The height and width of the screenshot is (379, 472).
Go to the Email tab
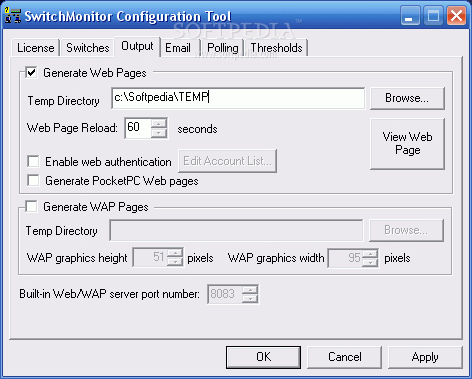point(180,48)
